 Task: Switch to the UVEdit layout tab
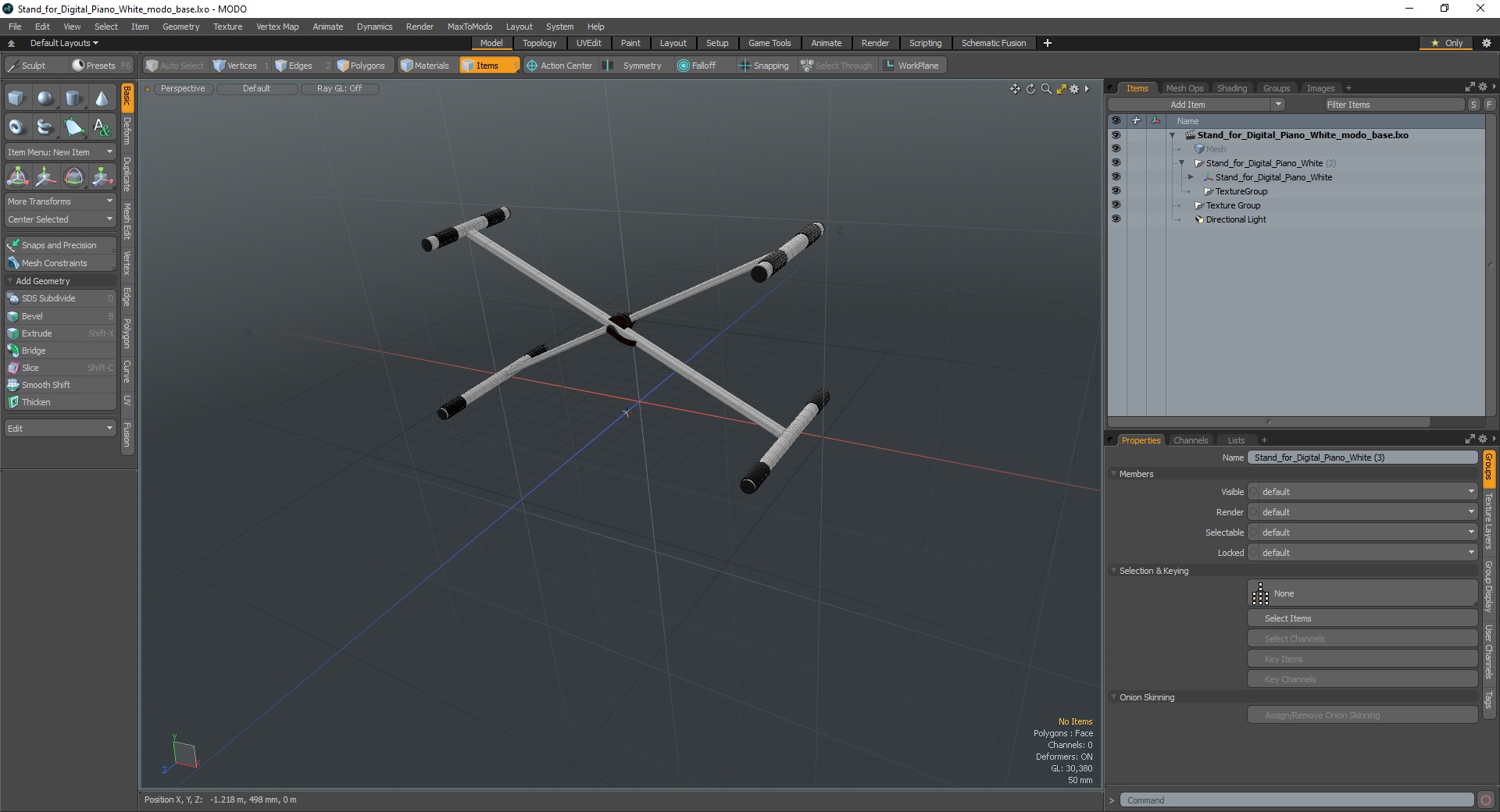tap(588, 43)
